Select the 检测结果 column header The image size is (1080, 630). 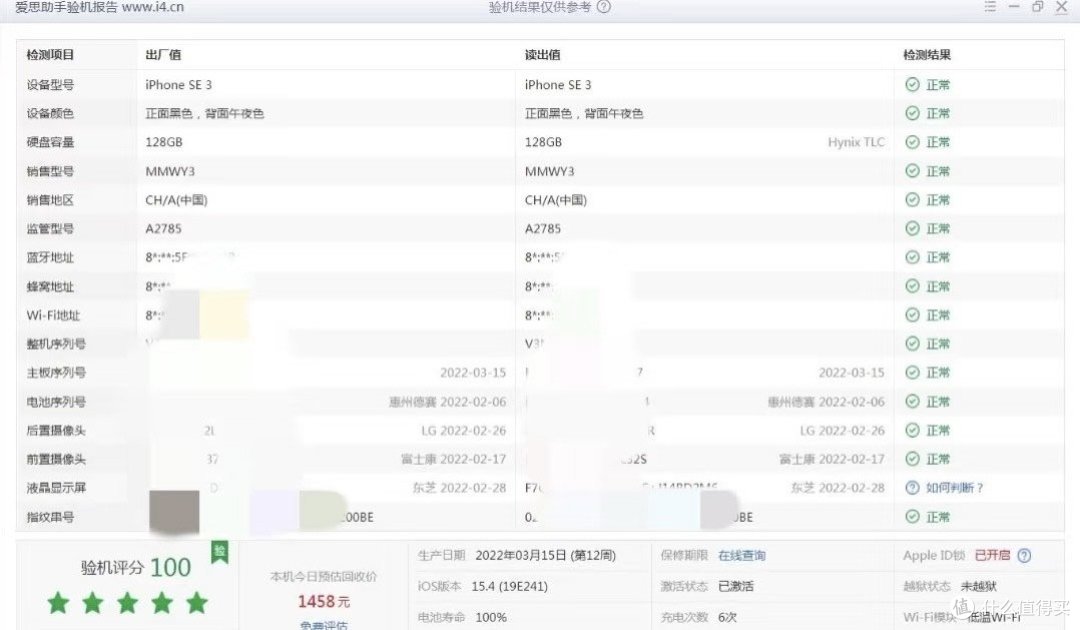(x=927, y=55)
